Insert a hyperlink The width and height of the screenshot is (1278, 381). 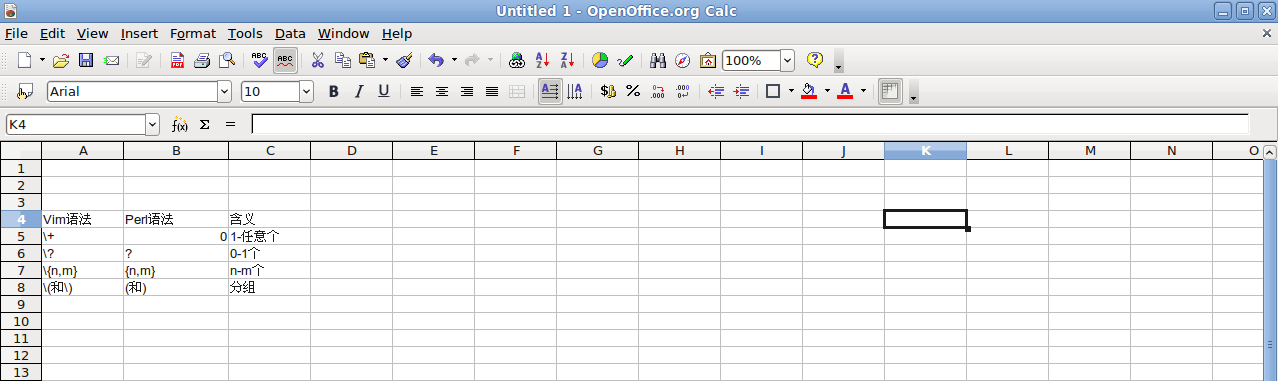(x=517, y=60)
